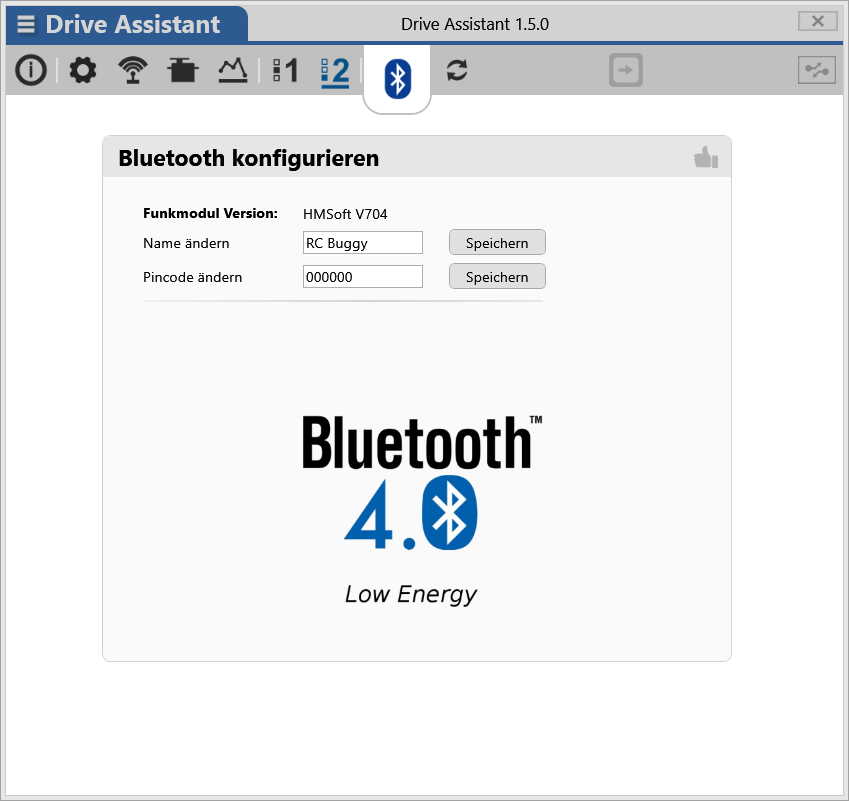Select the Bluetooth tab icon
Image resolution: width=849 pixels, height=801 pixels.
click(x=397, y=79)
